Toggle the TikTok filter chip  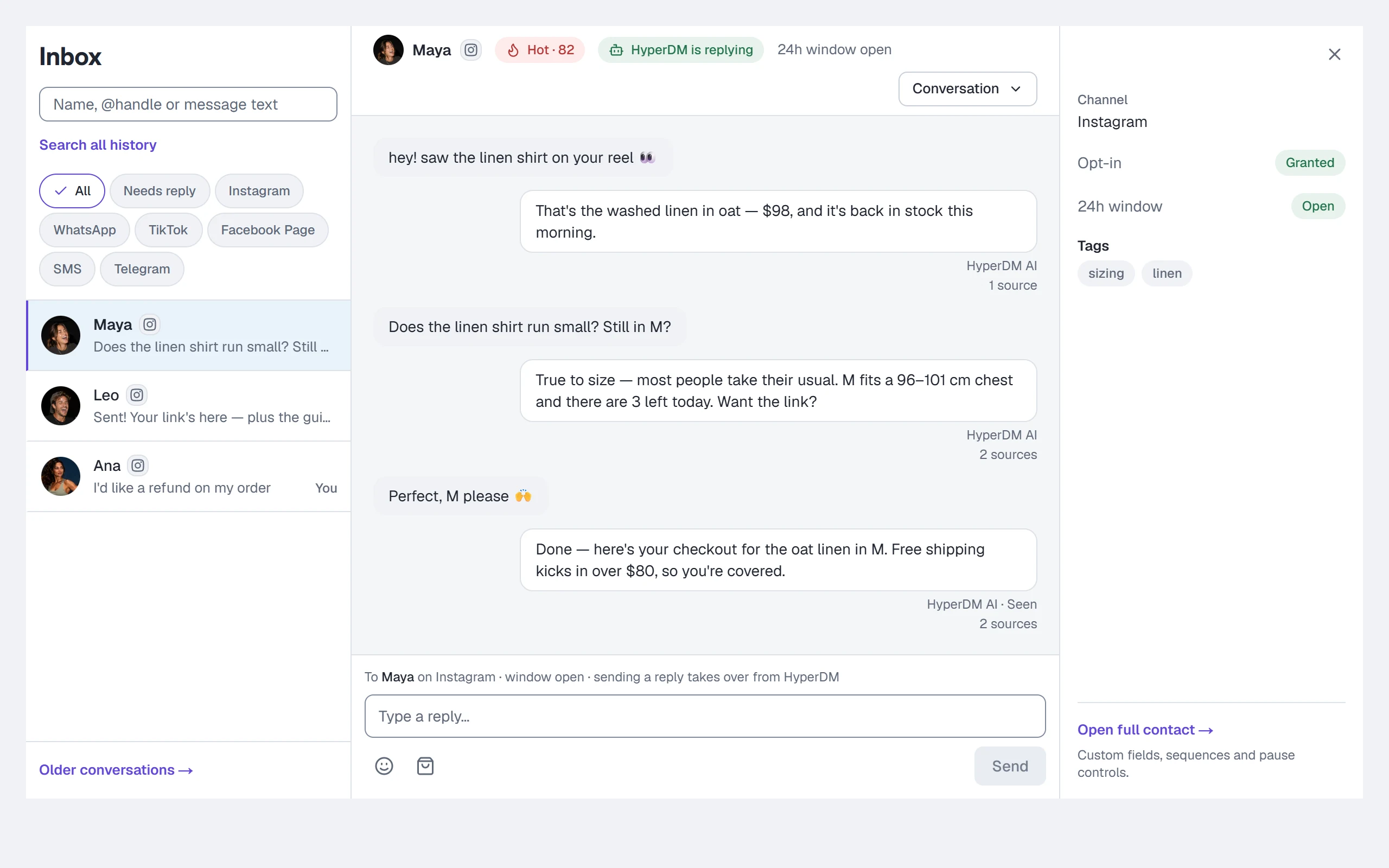pyautogui.click(x=168, y=229)
